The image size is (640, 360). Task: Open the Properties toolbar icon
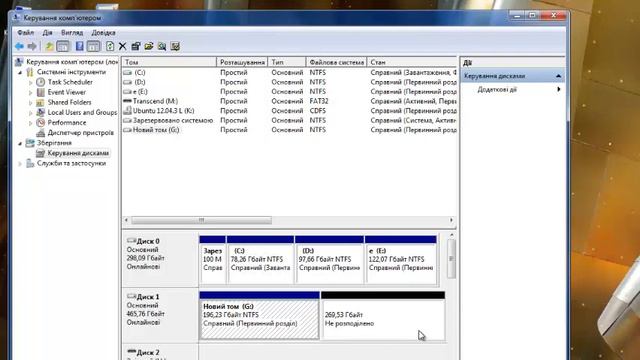coord(136,47)
